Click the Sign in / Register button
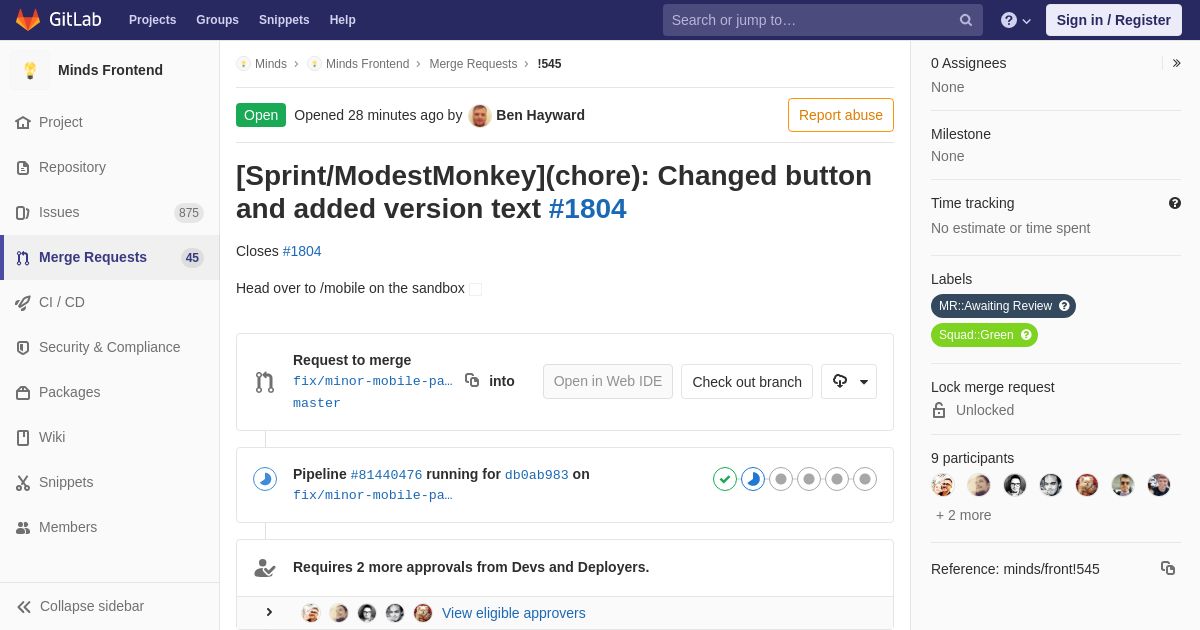 point(1113,20)
